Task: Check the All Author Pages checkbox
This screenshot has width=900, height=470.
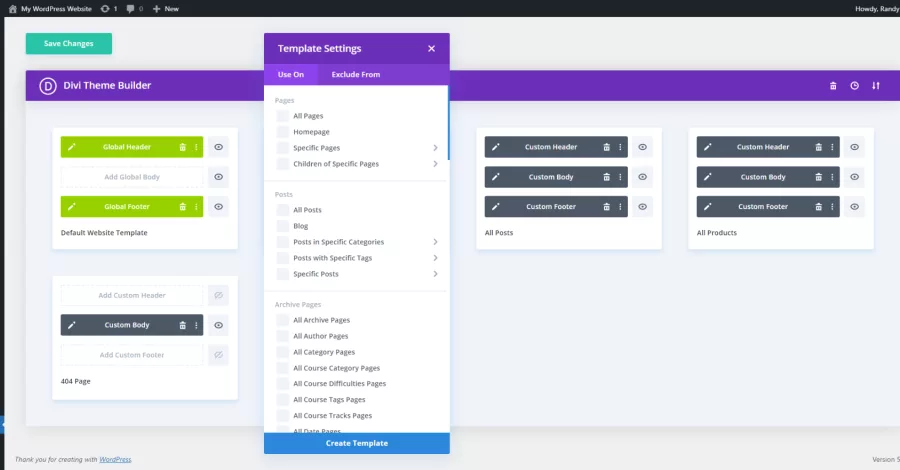Action: tap(282, 336)
